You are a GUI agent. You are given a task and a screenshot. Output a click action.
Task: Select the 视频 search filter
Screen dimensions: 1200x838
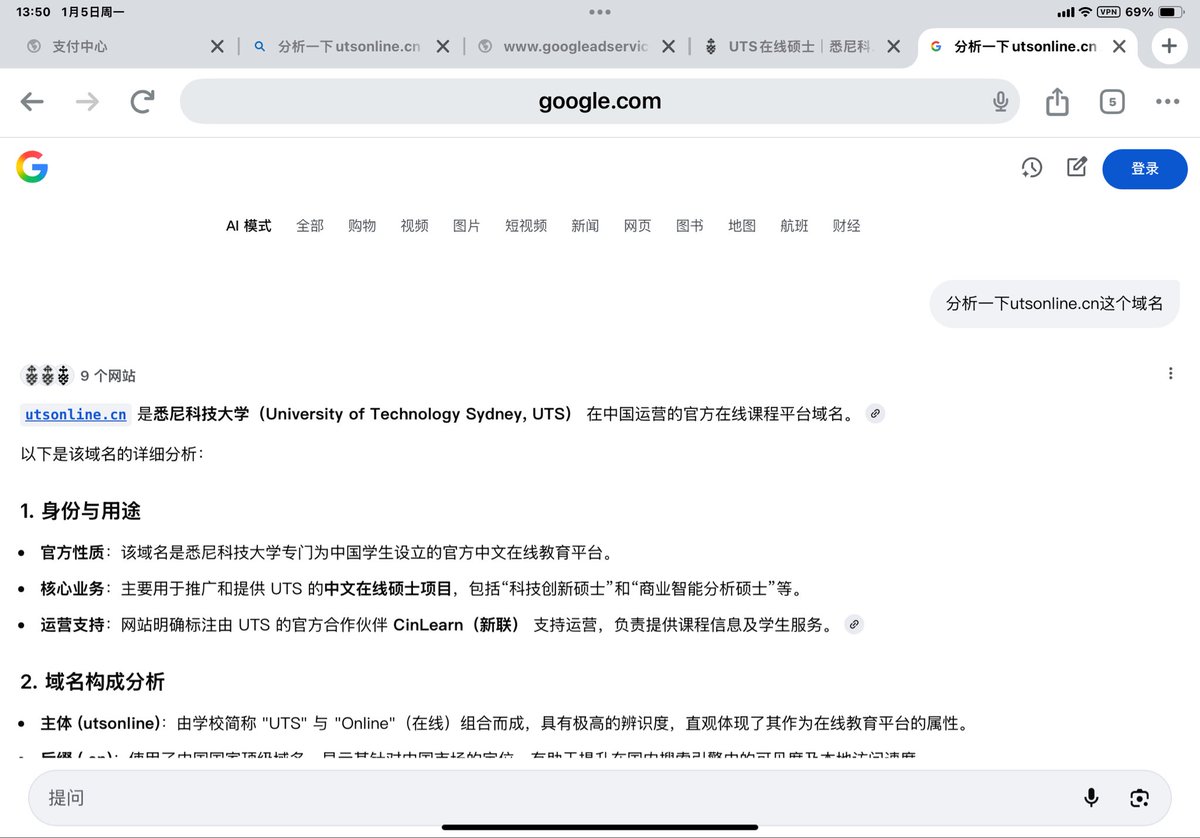pyautogui.click(x=414, y=226)
